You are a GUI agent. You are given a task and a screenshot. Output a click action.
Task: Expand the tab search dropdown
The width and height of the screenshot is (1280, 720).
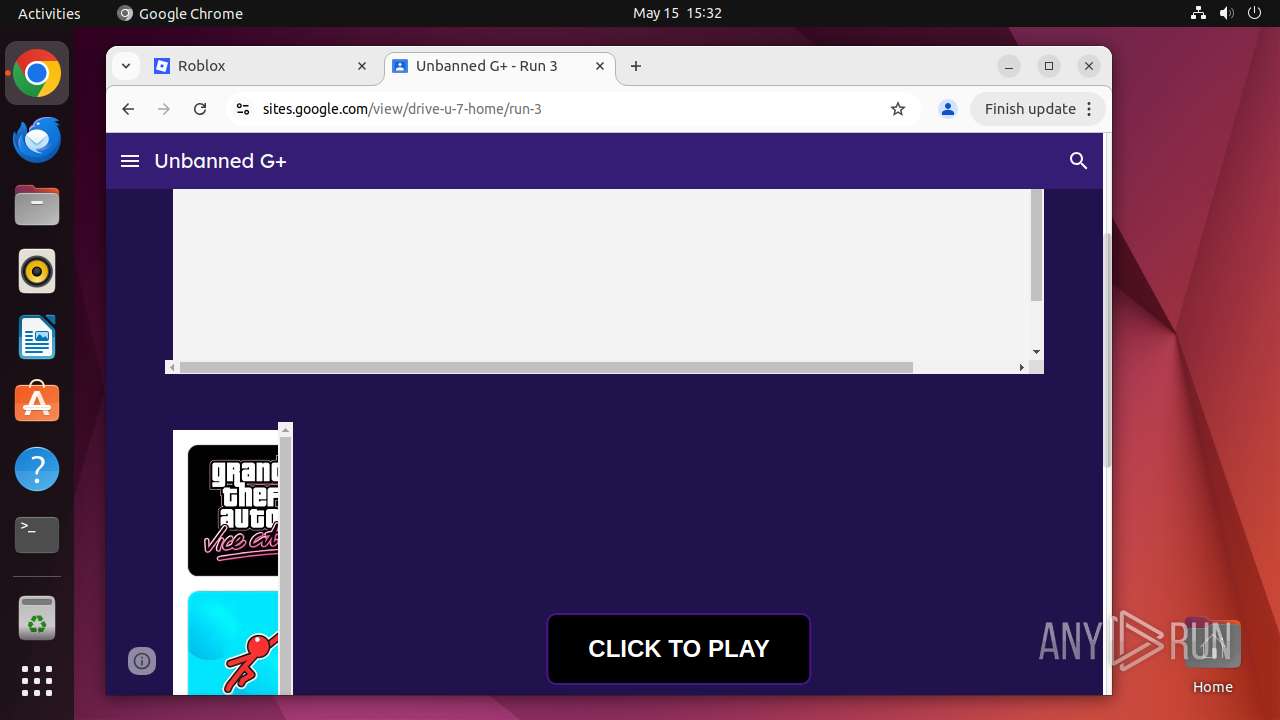click(125, 66)
